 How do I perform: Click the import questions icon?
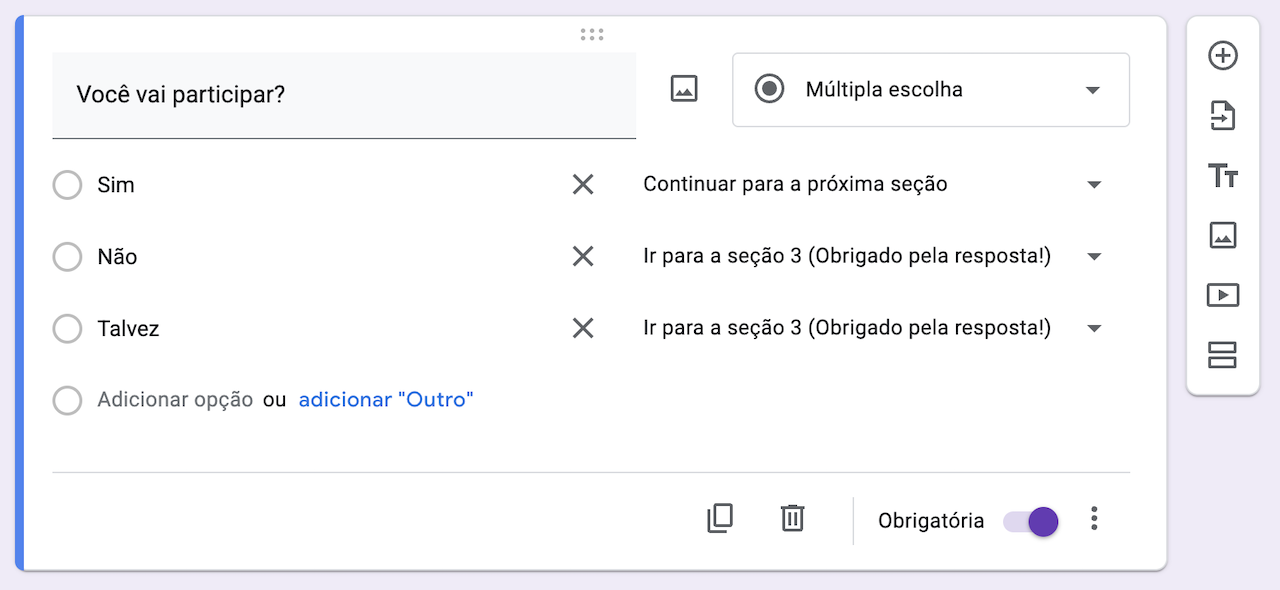(1223, 116)
